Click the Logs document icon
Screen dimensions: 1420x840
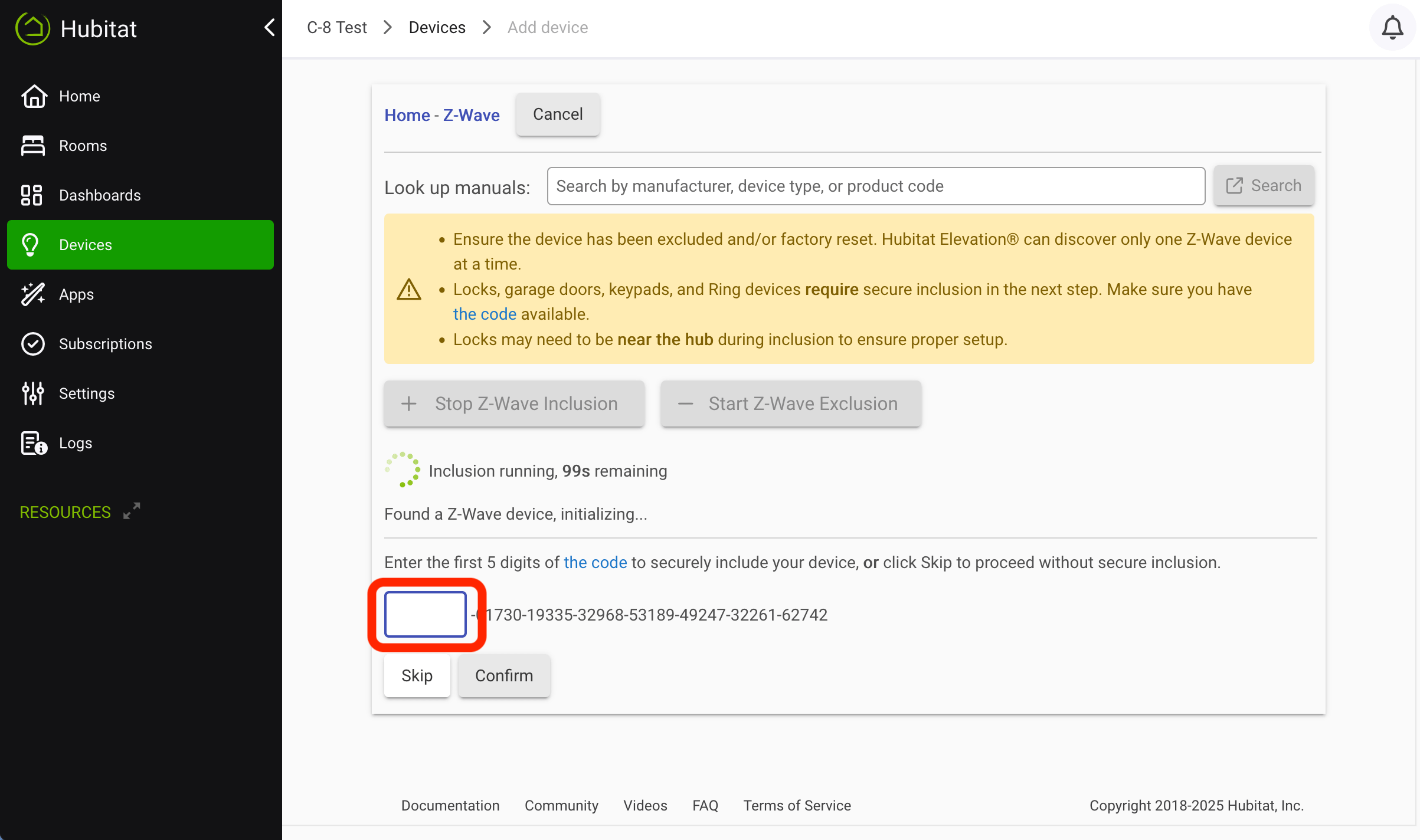(34, 443)
